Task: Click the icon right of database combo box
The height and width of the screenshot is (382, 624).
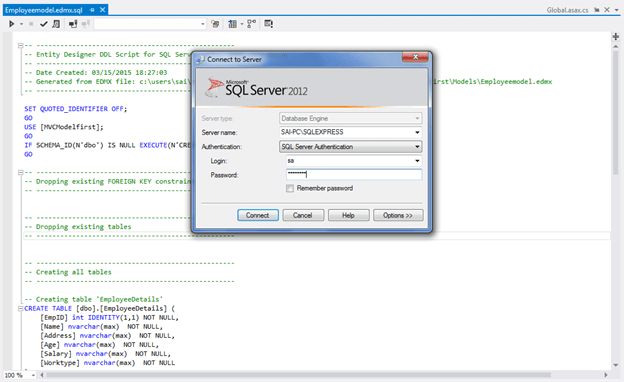Action: pyautogui.click(x=215, y=24)
